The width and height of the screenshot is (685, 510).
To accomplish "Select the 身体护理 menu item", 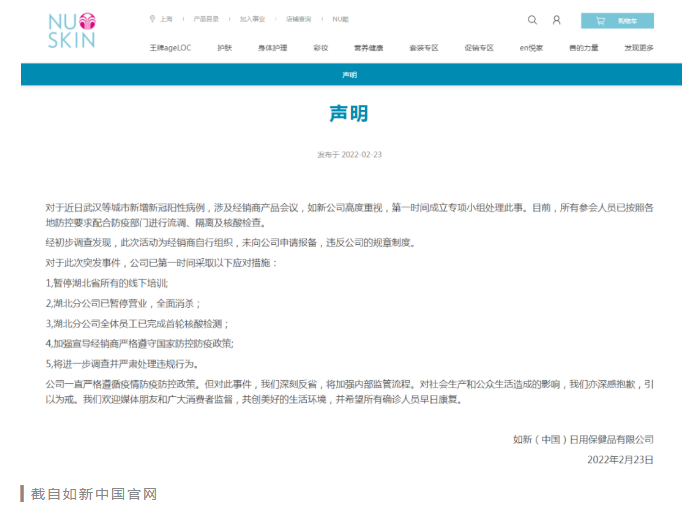I will pos(272,47).
